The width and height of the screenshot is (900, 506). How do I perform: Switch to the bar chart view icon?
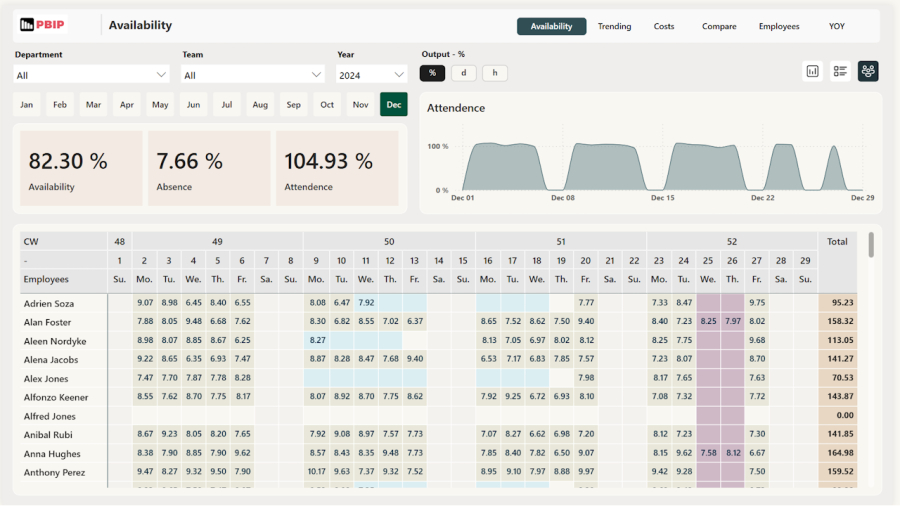pos(812,71)
